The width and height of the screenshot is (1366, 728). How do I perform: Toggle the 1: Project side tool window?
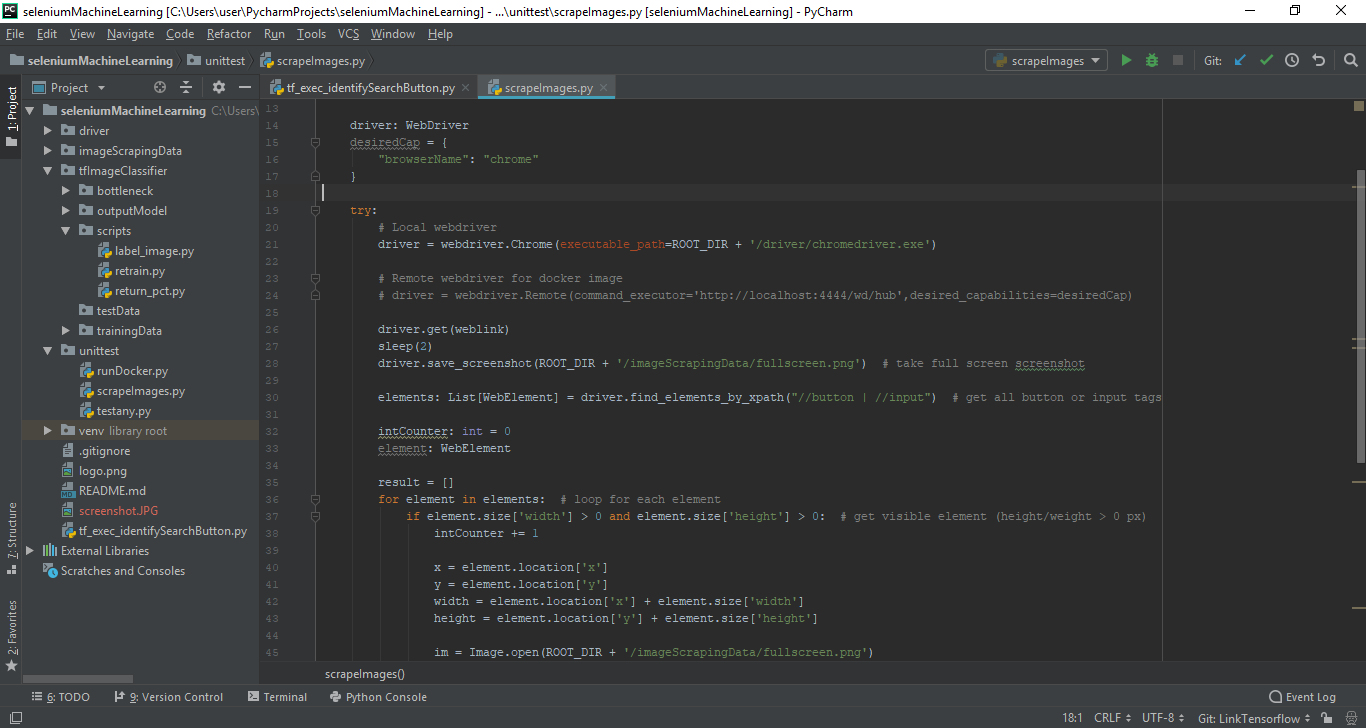pos(11,116)
